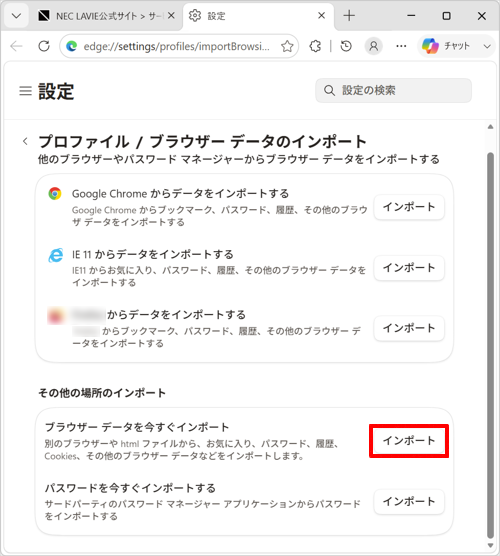Click the vertical scrollbar thumb

[x=490, y=346]
